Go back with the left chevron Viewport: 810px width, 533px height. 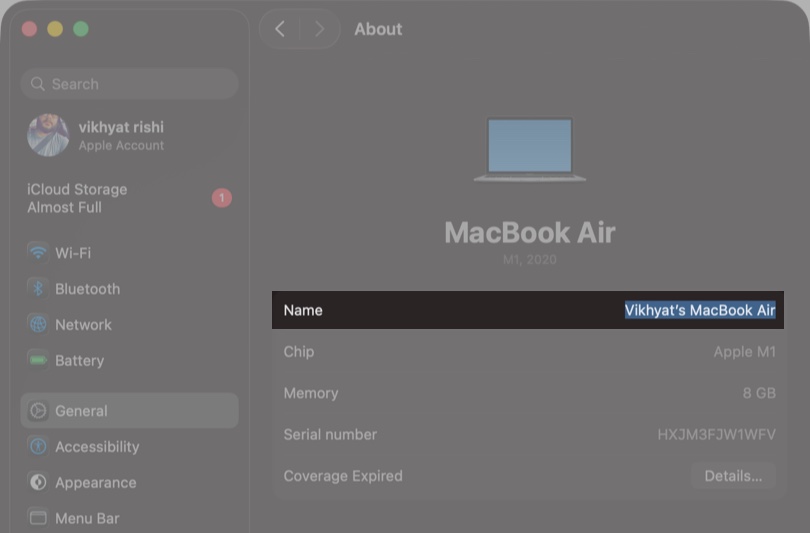tap(280, 29)
